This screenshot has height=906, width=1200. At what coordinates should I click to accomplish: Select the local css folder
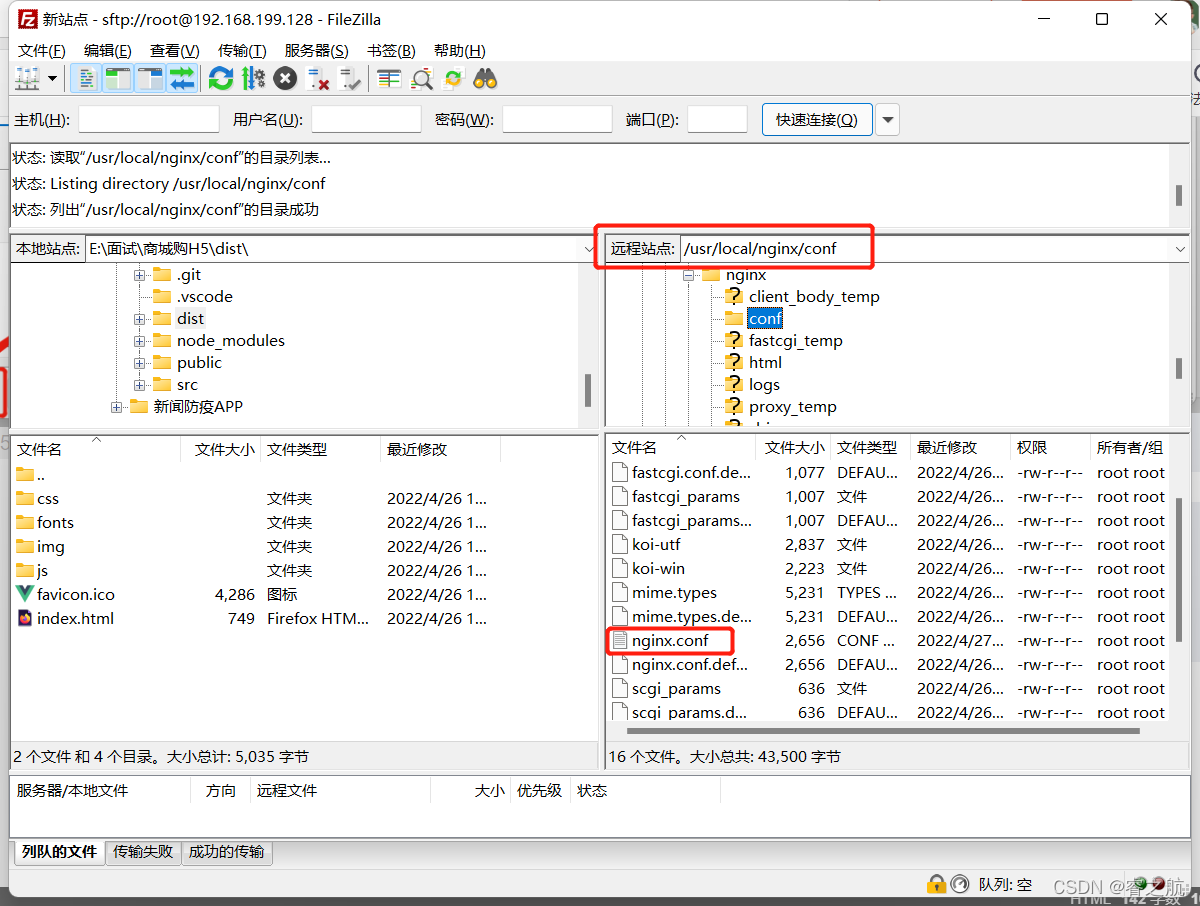coord(48,499)
